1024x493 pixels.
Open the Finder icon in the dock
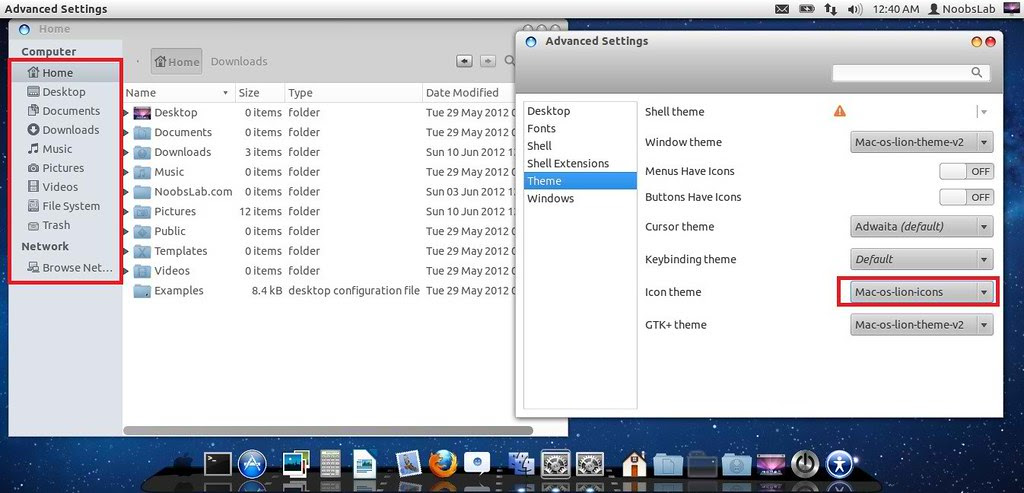521,464
